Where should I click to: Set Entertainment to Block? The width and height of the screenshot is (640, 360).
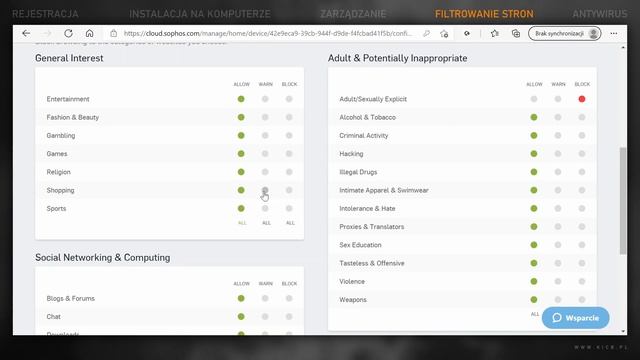289,99
